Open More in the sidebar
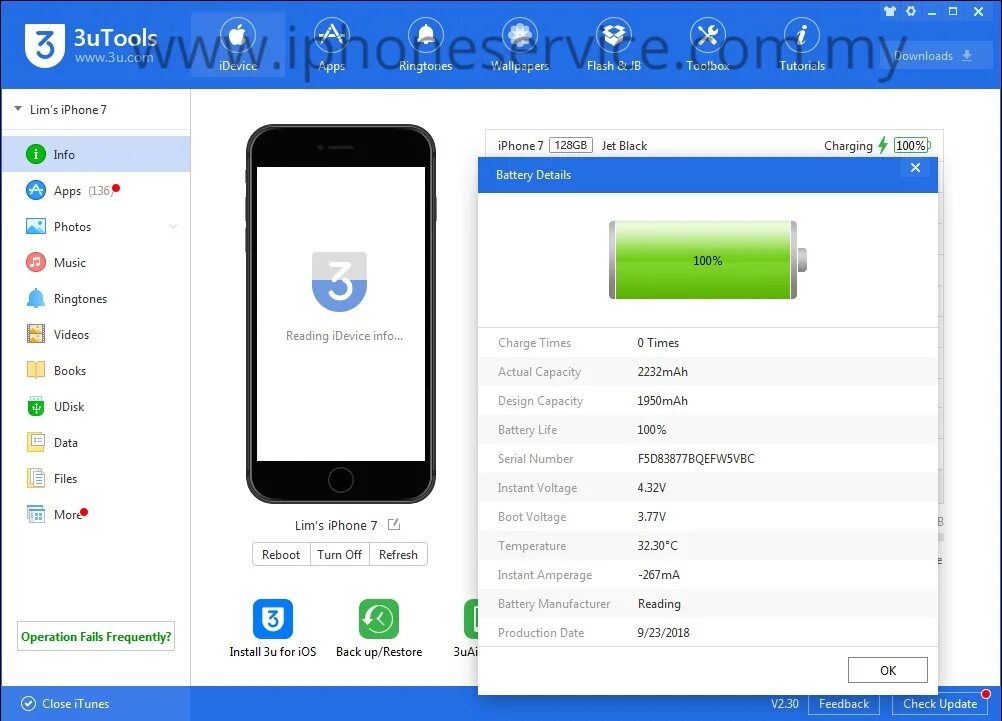 click(96, 515)
